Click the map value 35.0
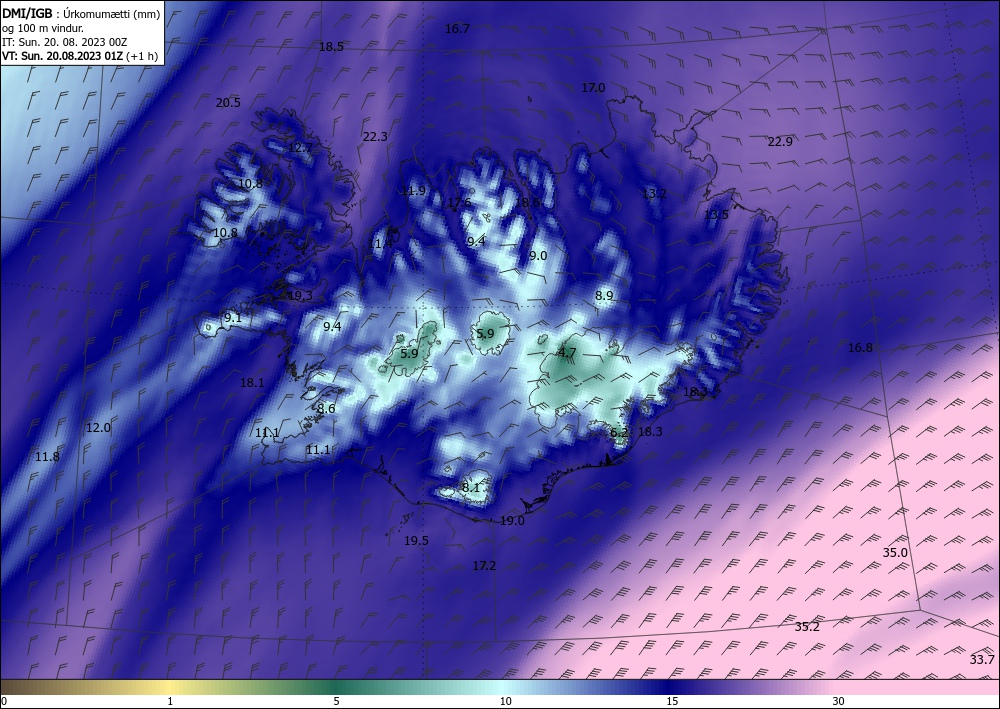The width and height of the screenshot is (1000, 709). 895,553
